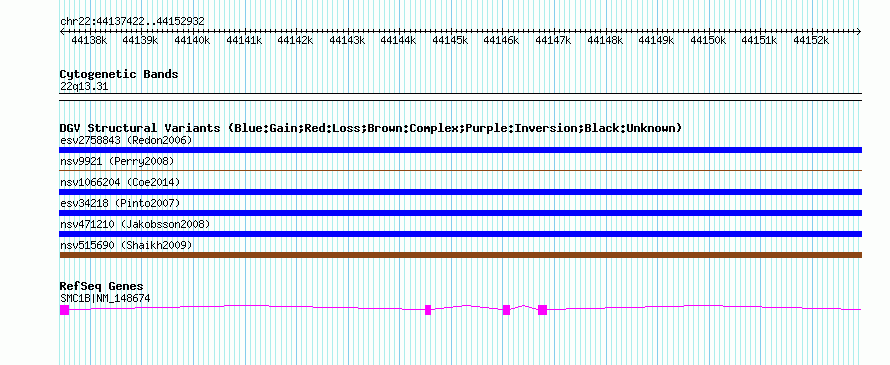
Task: Open variant esv2758843 (Redon2006) label
Action: (126, 140)
